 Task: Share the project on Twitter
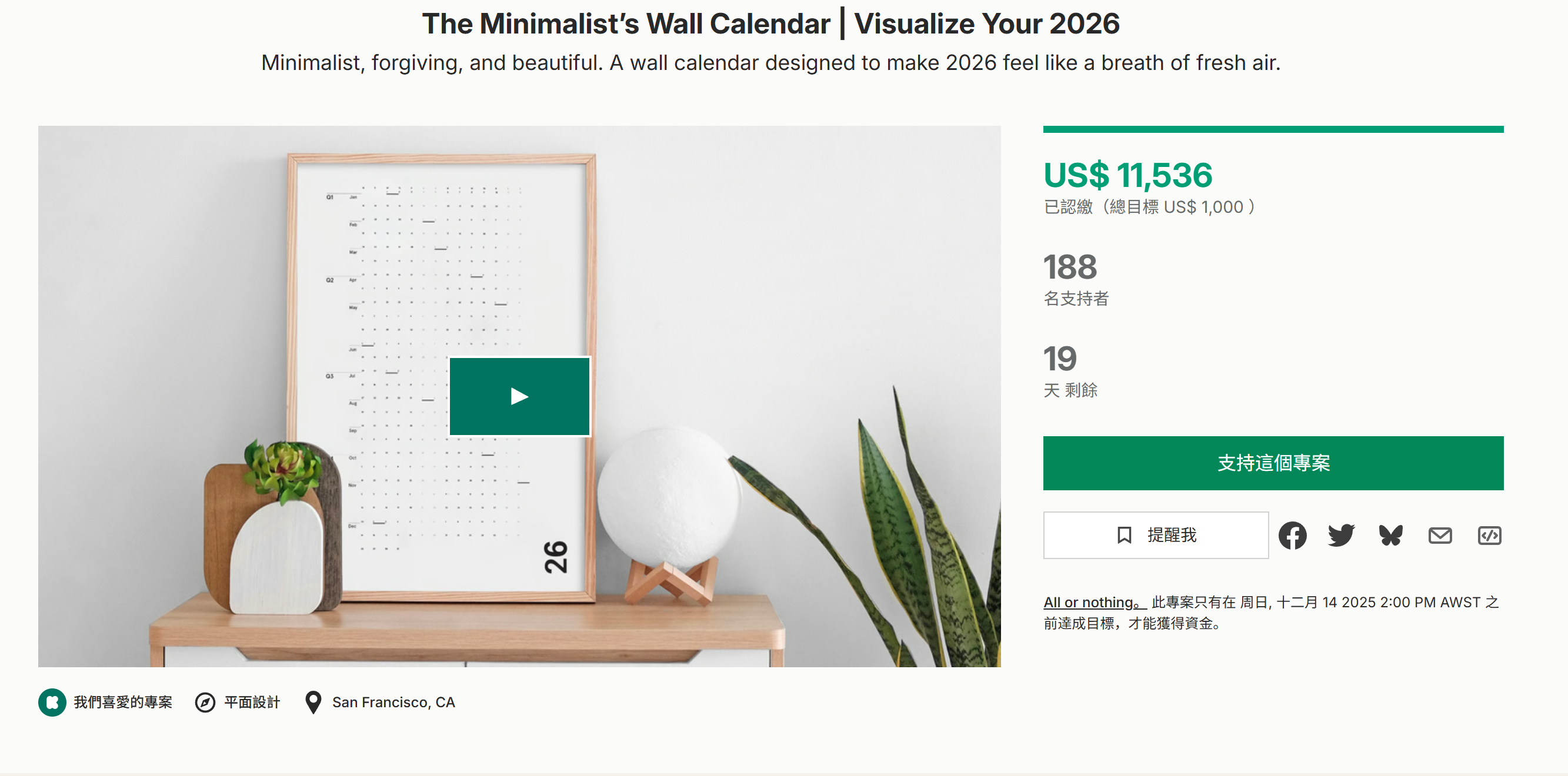pyautogui.click(x=1341, y=536)
